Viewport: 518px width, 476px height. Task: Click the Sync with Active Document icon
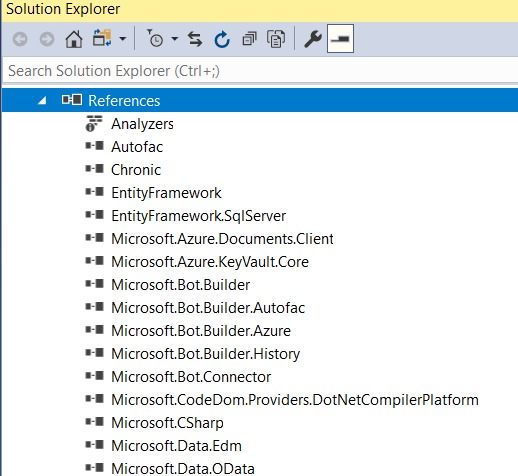[x=195, y=39]
